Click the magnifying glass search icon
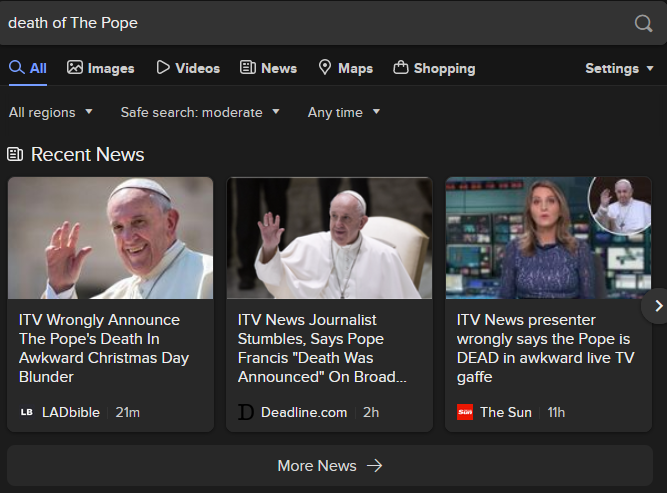 click(643, 23)
